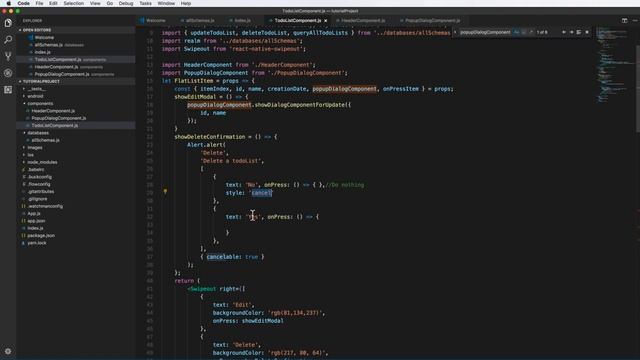Open the package.json file
640x360 pixels.
tap(41, 236)
